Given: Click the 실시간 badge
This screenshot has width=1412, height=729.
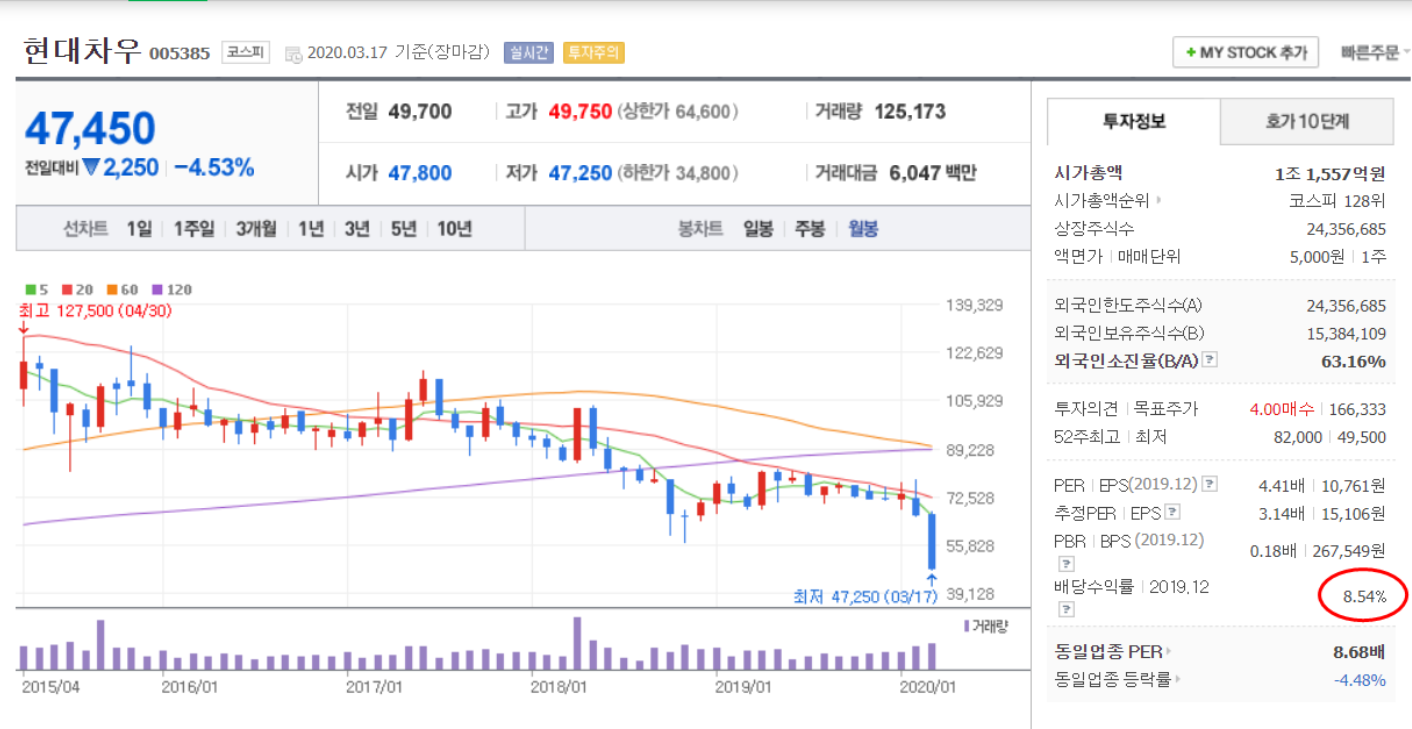Looking at the screenshot, I should coord(529,52).
